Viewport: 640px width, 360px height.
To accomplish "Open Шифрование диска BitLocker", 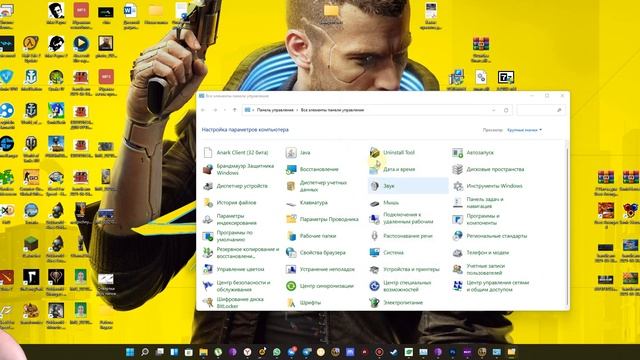I will point(234,303).
